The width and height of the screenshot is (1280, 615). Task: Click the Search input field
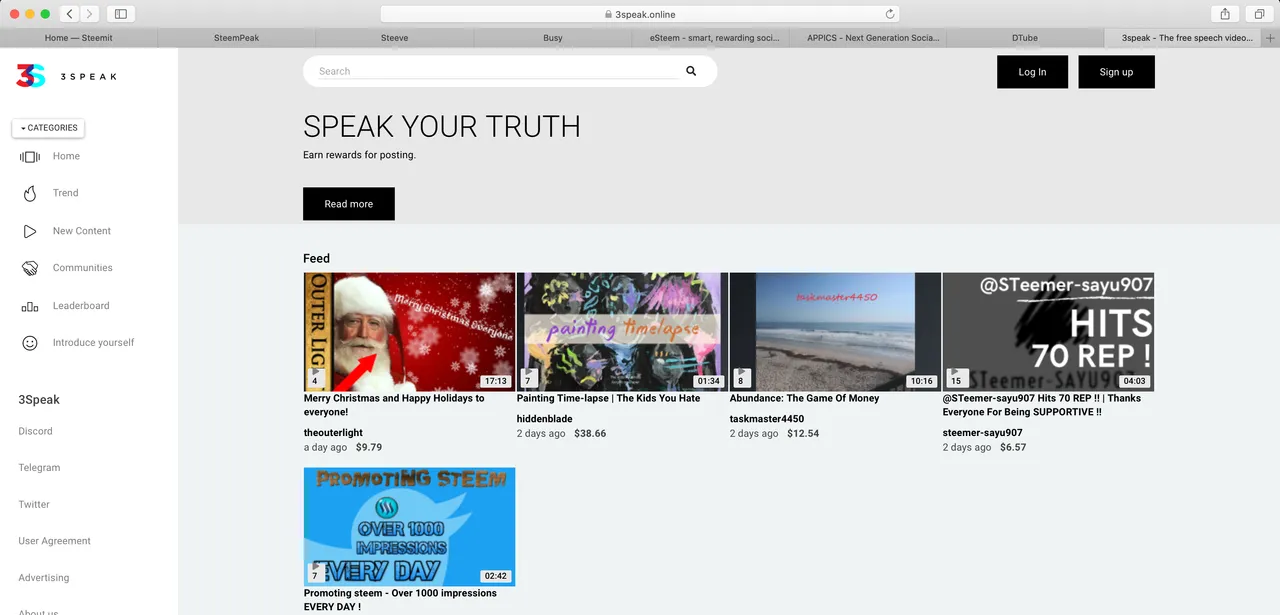pos(497,71)
